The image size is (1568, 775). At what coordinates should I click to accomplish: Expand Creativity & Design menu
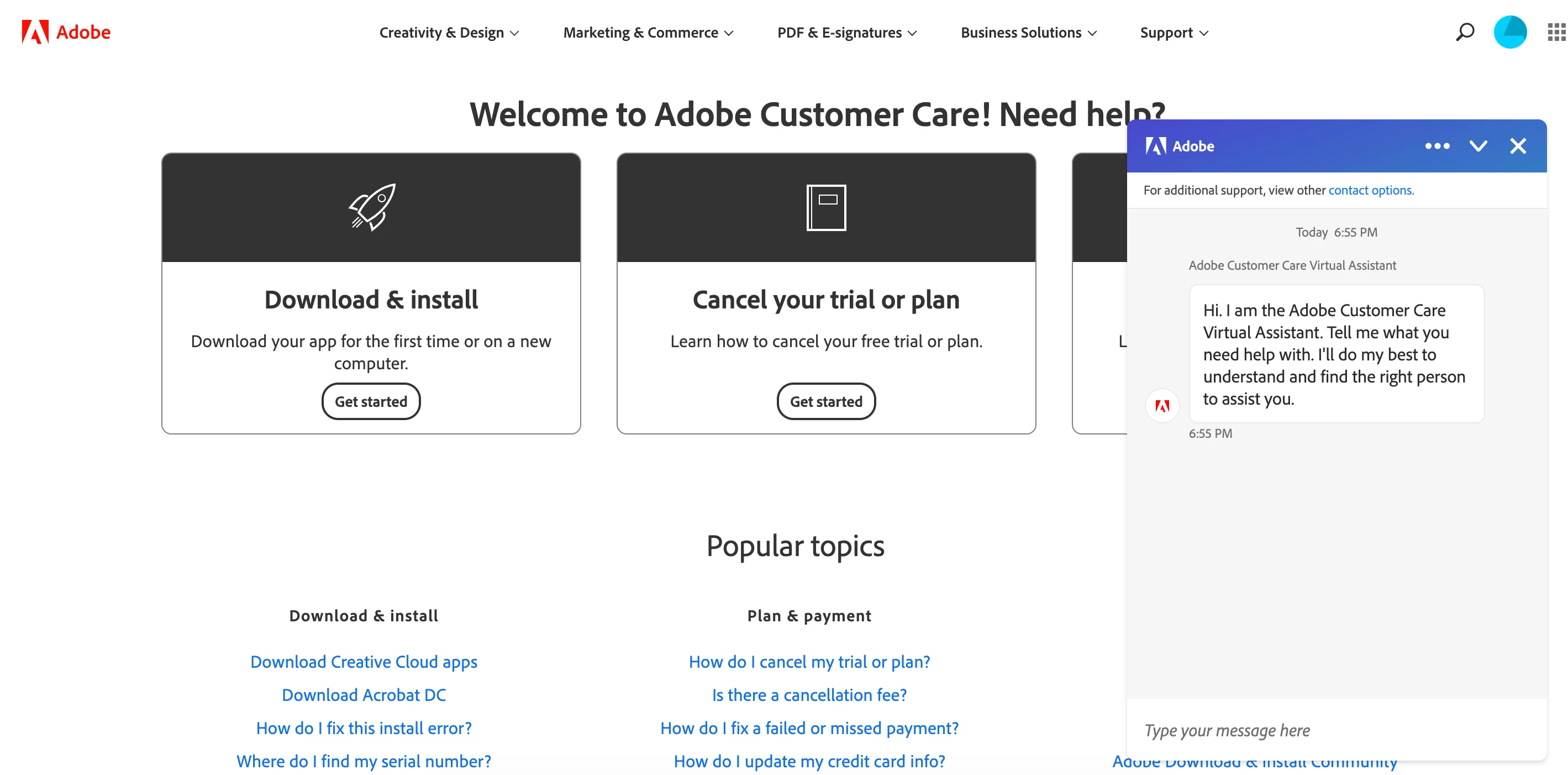click(449, 33)
